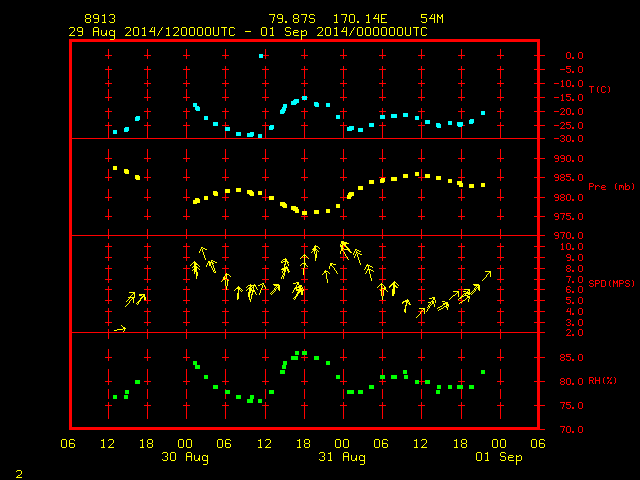Select the 31 Aug date label
The image size is (640, 480).
[x=342, y=457]
